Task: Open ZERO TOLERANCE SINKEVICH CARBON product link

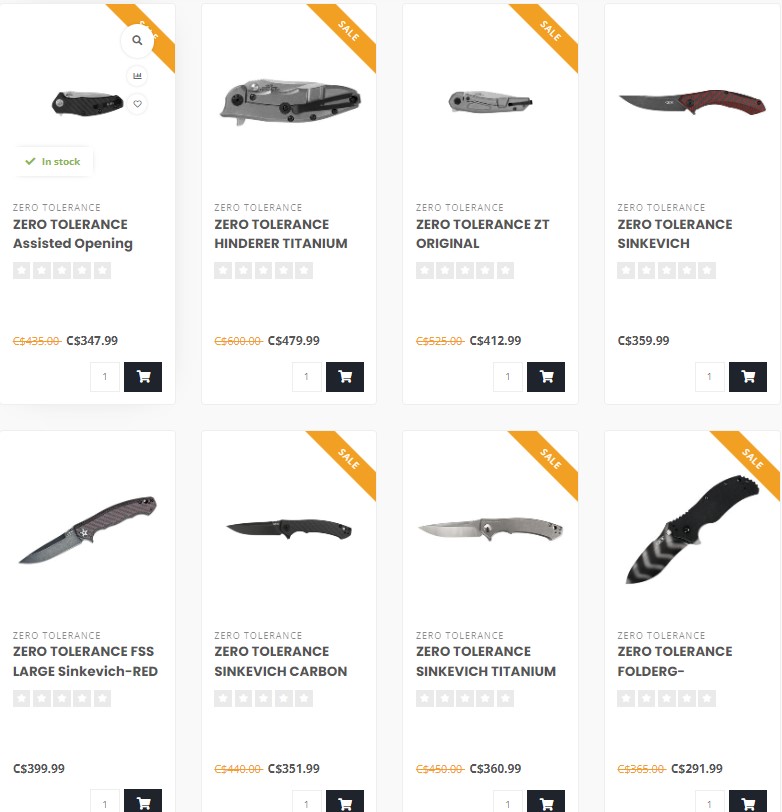Action: [280, 661]
